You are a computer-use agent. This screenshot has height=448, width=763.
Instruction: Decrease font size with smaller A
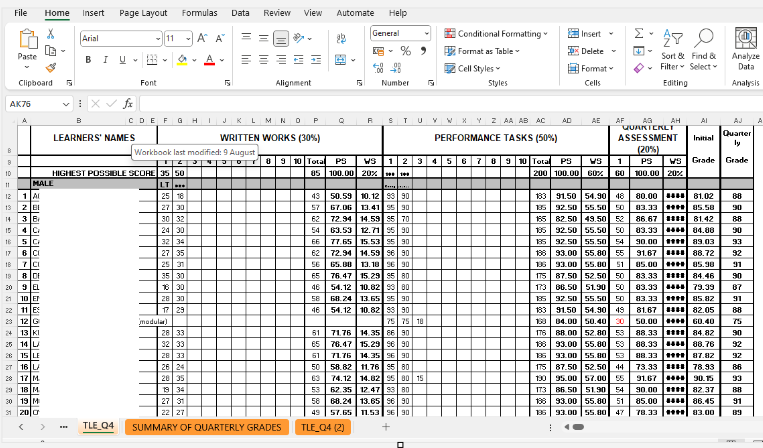click(220, 38)
